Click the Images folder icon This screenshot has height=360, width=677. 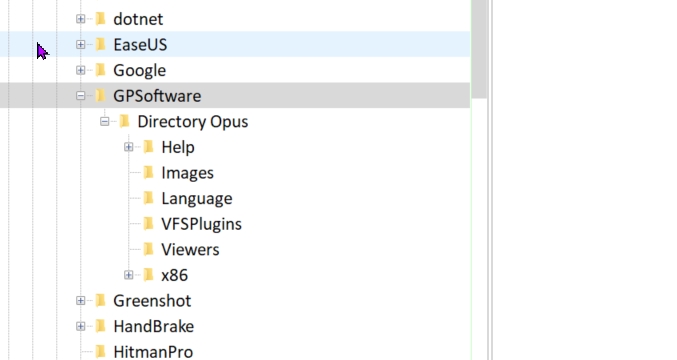pyautogui.click(x=149, y=172)
